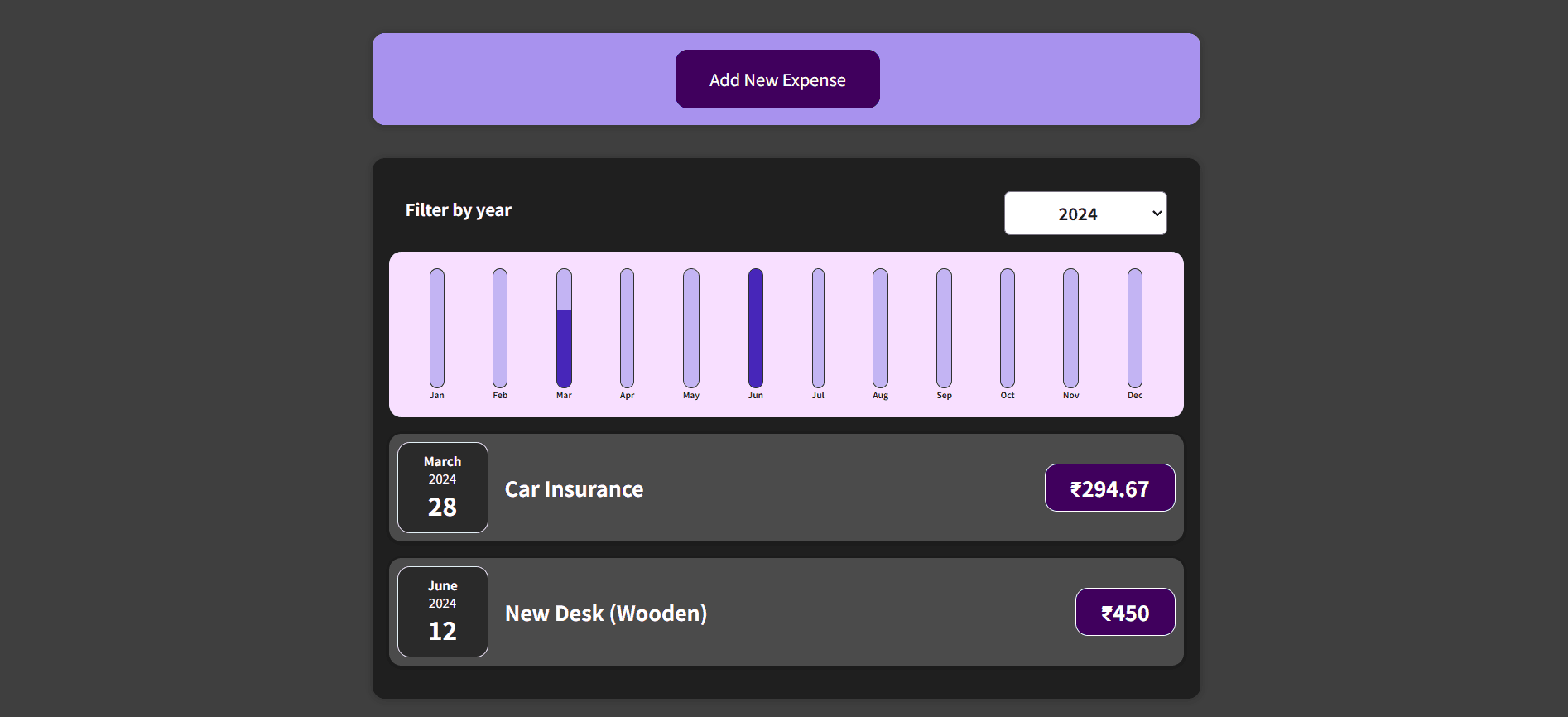The width and height of the screenshot is (1568, 717).
Task: Click the December chart bar
Action: [x=1135, y=328]
